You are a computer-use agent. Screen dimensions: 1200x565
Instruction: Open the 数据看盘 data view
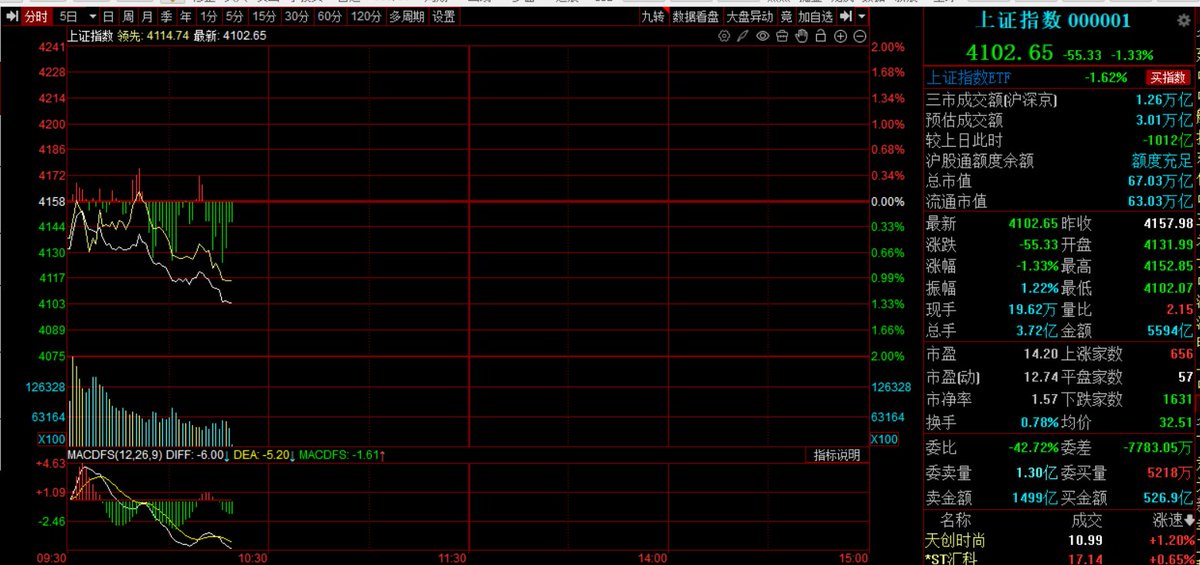click(695, 17)
